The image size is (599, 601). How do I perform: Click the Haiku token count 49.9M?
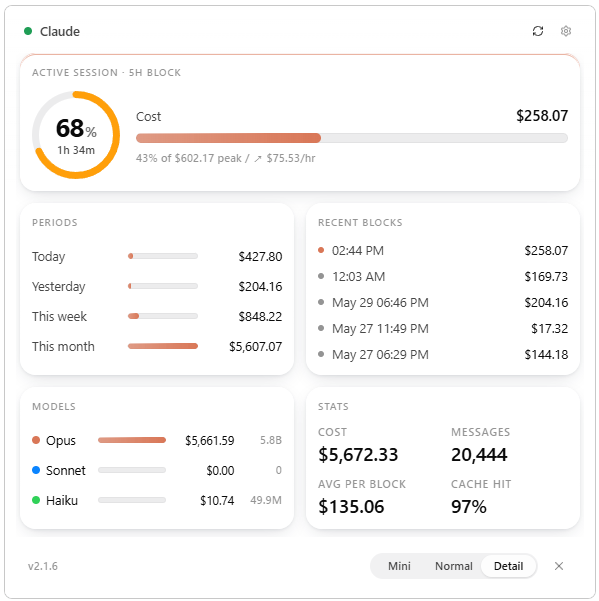[266, 500]
